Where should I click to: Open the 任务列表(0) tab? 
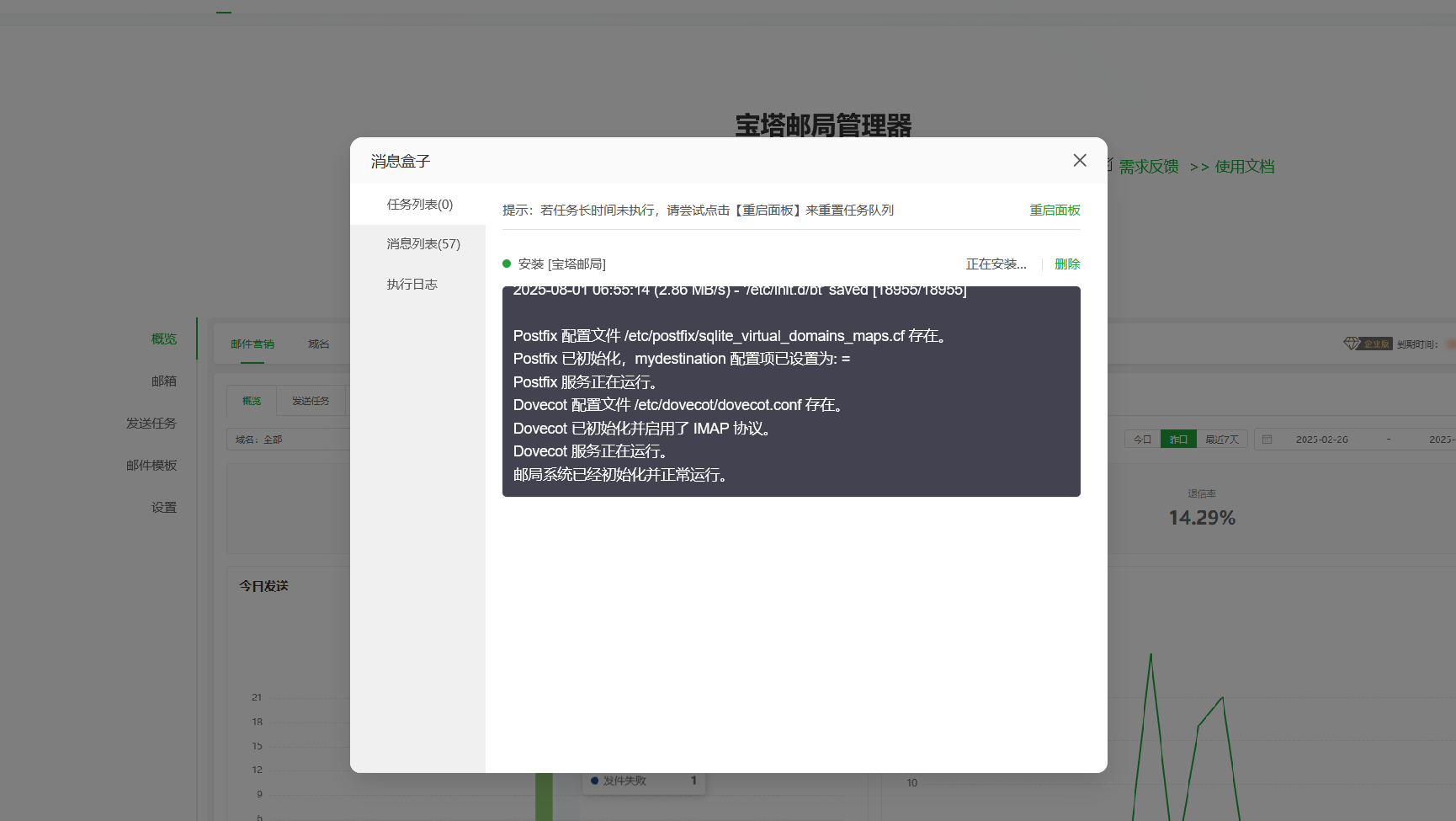[419, 204]
